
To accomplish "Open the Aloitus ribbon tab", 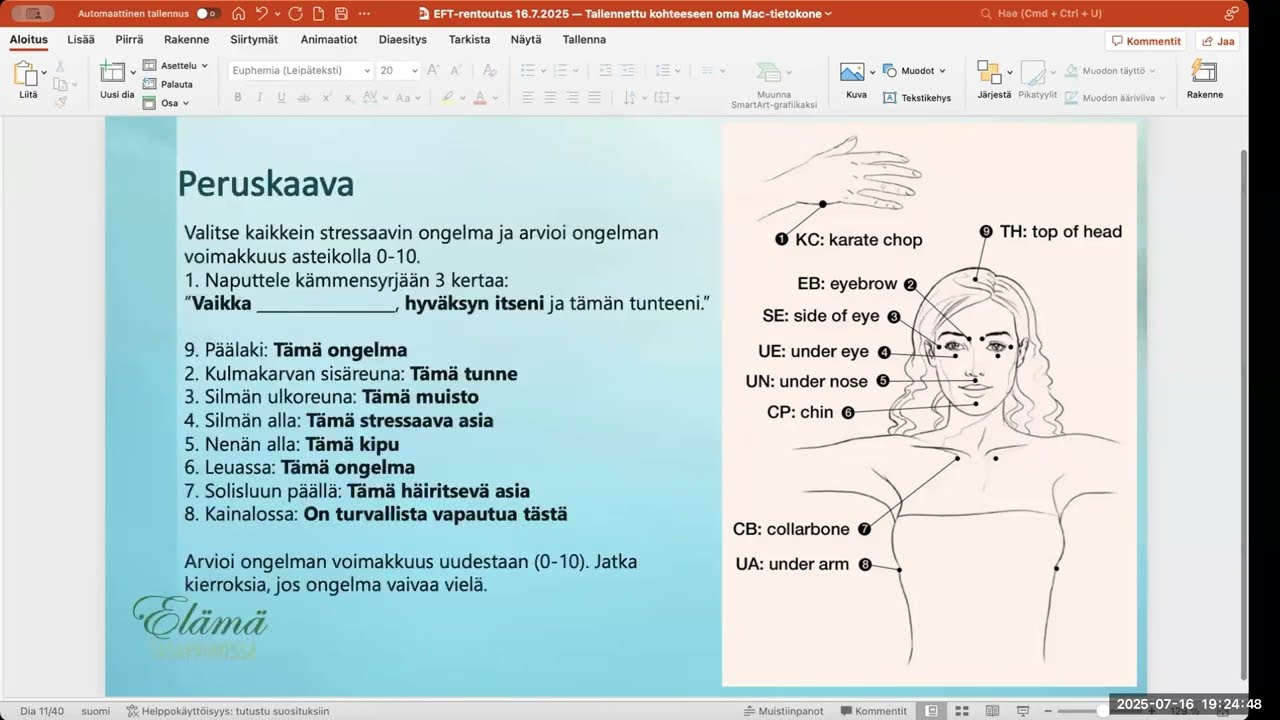I will click(29, 40).
